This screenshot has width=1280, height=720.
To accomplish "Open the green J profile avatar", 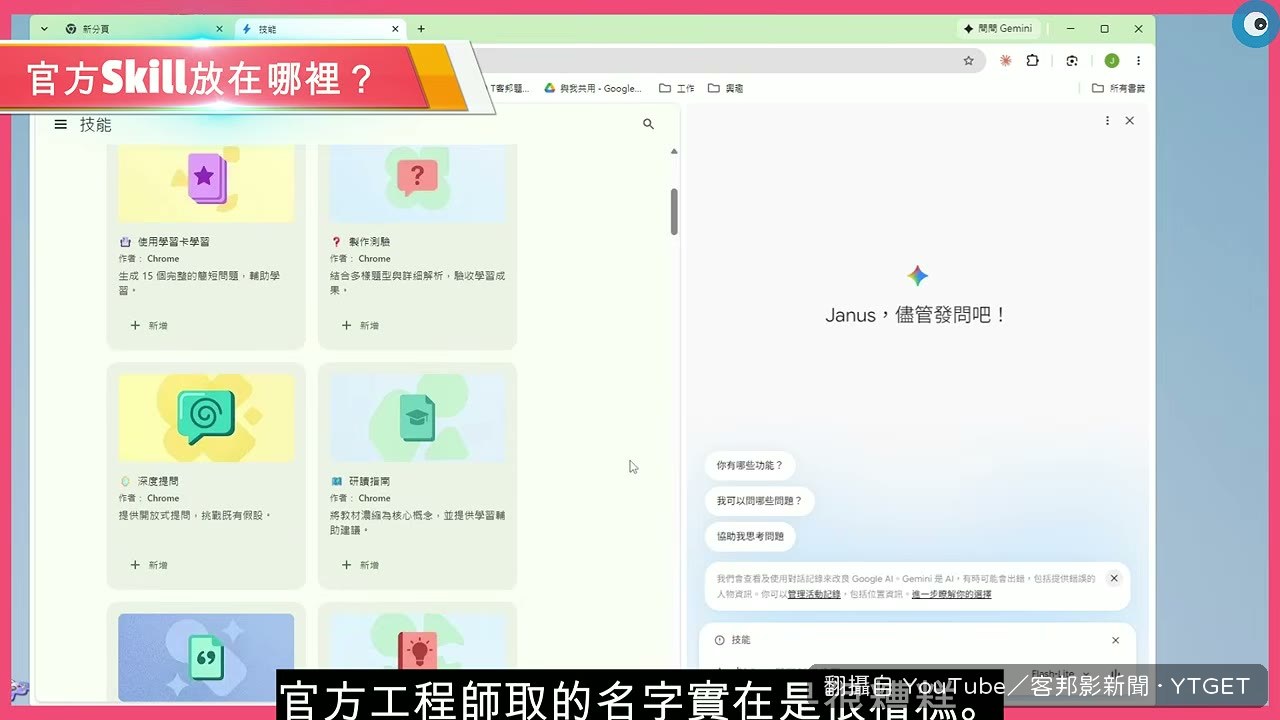I will (x=1111, y=60).
